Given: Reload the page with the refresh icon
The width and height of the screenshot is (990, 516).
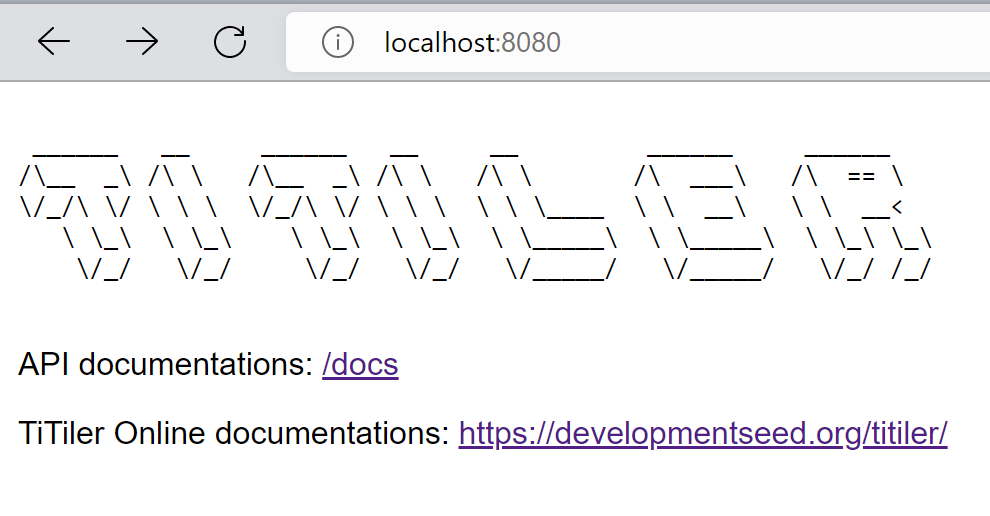Looking at the screenshot, I should tap(230, 42).
